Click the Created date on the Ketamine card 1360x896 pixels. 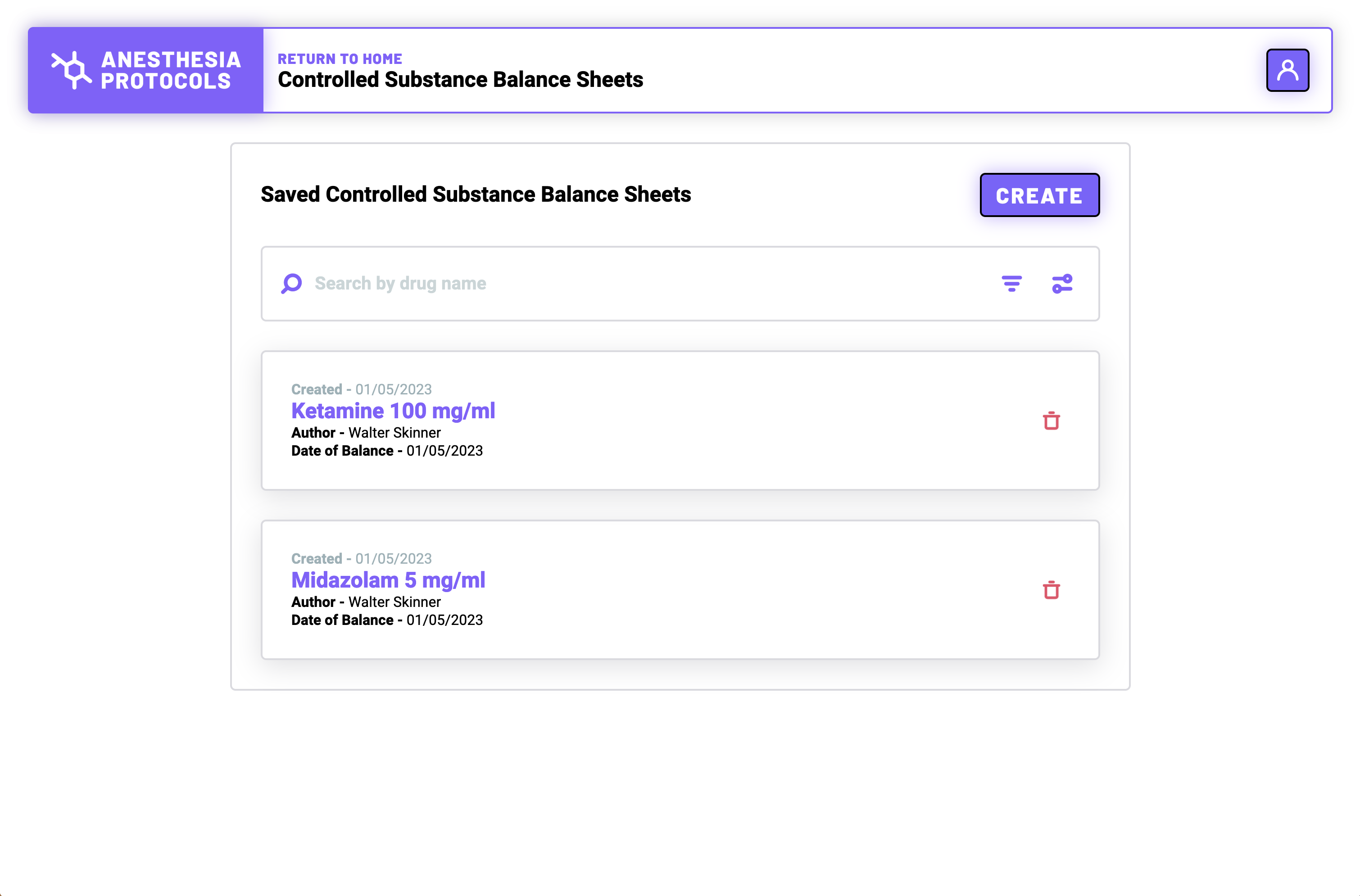(x=362, y=389)
